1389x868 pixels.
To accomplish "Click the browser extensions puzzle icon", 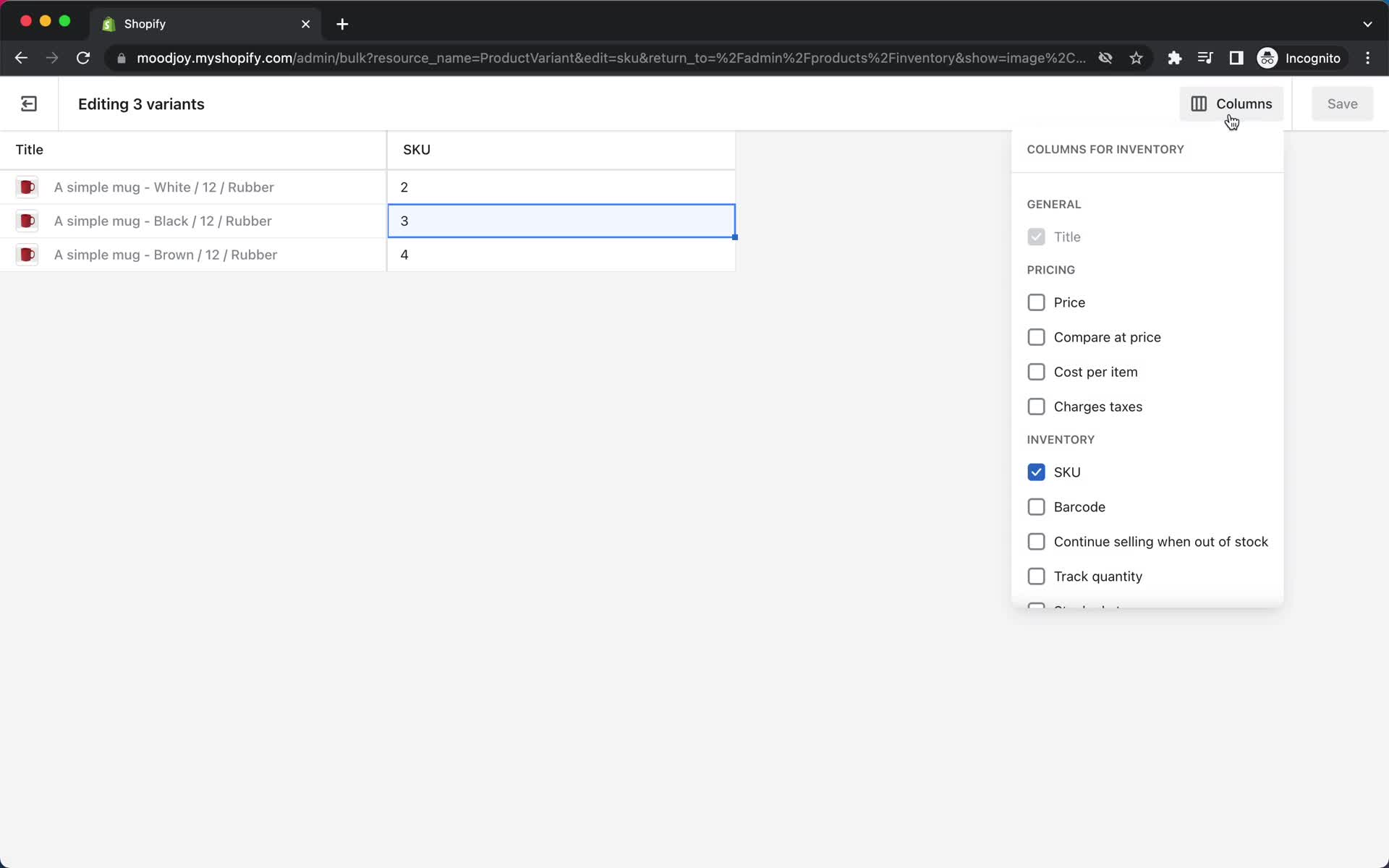I will point(1174,58).
